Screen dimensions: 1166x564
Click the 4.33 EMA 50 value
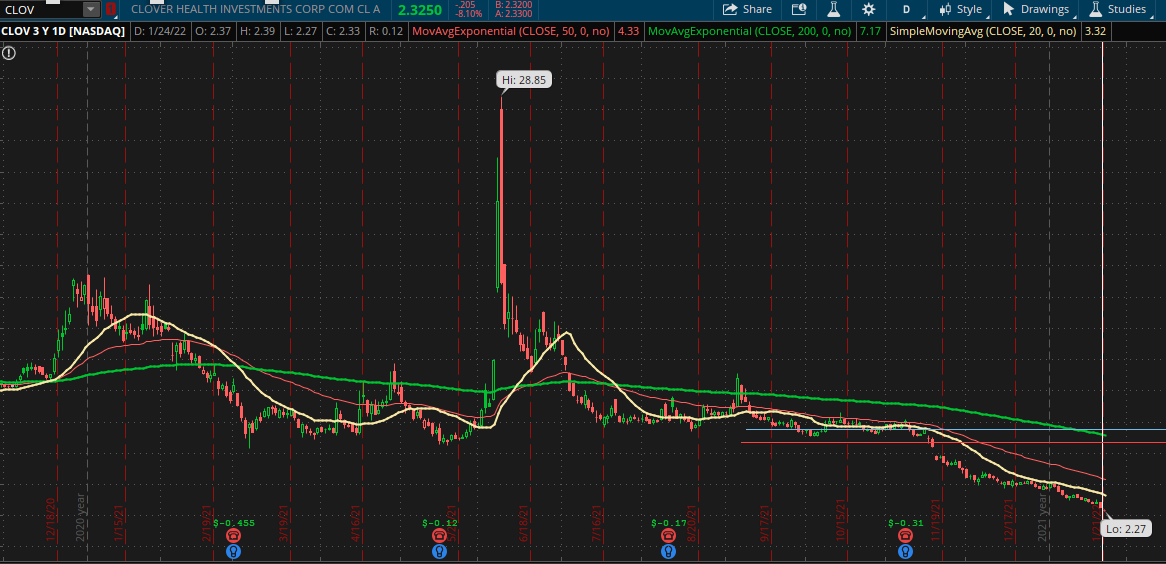coord(628,31)
